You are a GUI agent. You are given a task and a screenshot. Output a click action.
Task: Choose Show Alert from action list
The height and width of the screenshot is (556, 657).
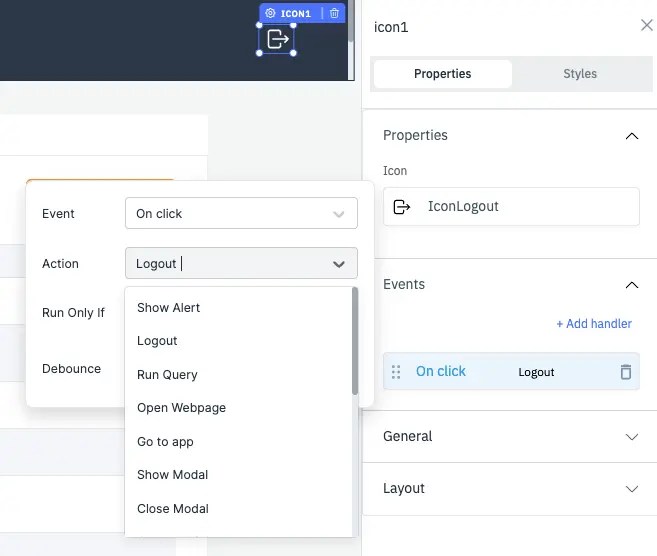click(168, 308)
